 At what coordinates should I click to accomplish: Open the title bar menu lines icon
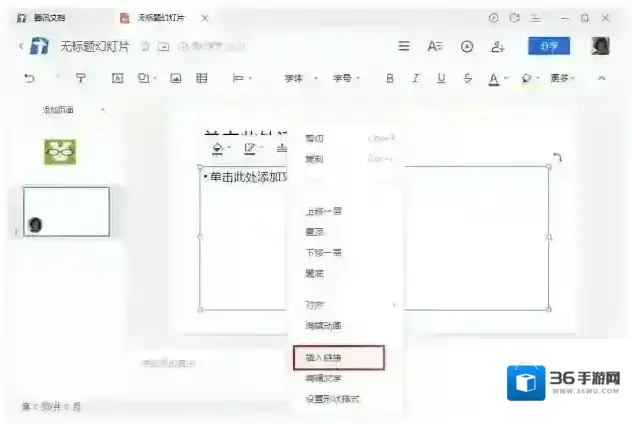tap(535, 18)
